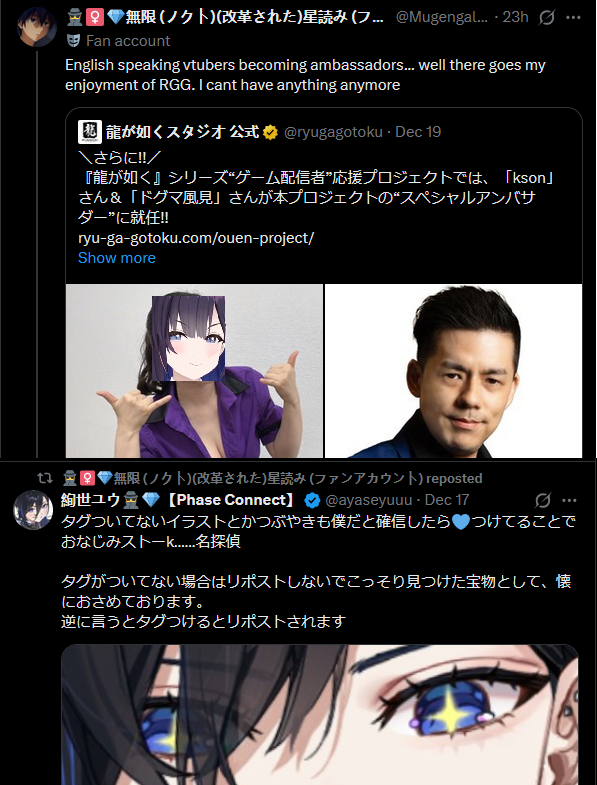Open the Mugengal profile avatar
The width and height of the screenshot is (597, 785).
pyautogui.click(x=37, y=27)
